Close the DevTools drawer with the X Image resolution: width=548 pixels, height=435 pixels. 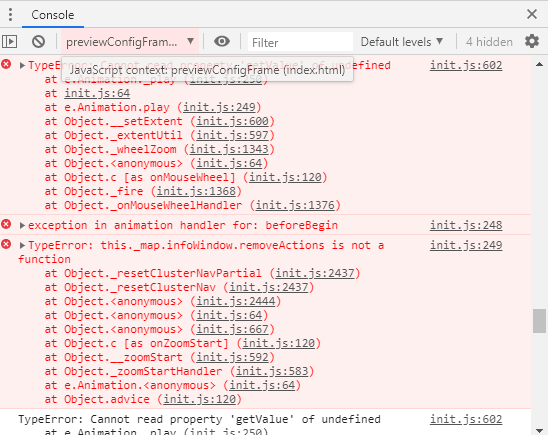pos(532,14)
